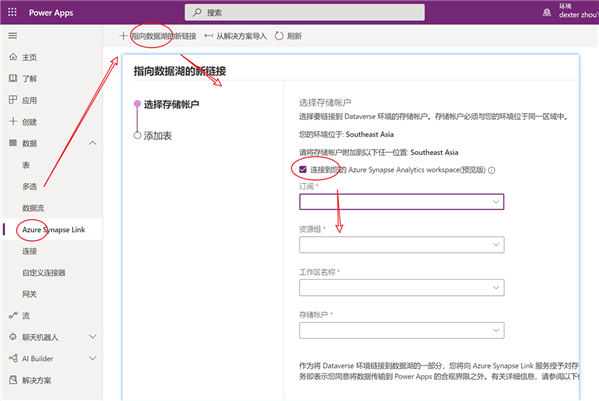This screenshot has width=599, height=401.
Task: Click the 创建 plus icon
Action: pyautogui.click(x=13, y=121)
